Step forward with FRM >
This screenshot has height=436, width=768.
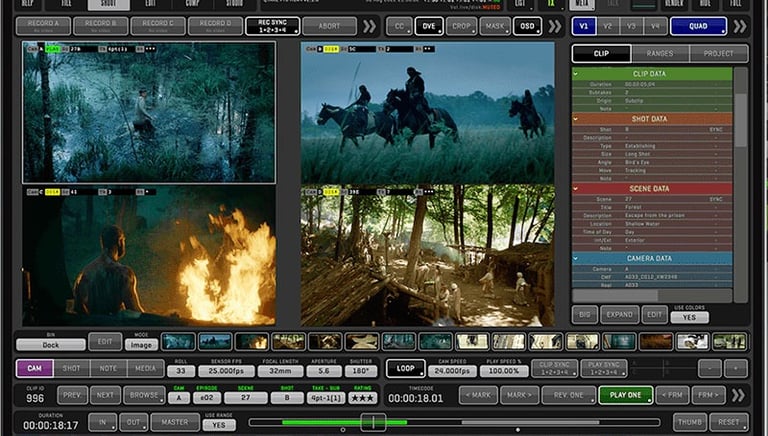(x=708, y=395)
